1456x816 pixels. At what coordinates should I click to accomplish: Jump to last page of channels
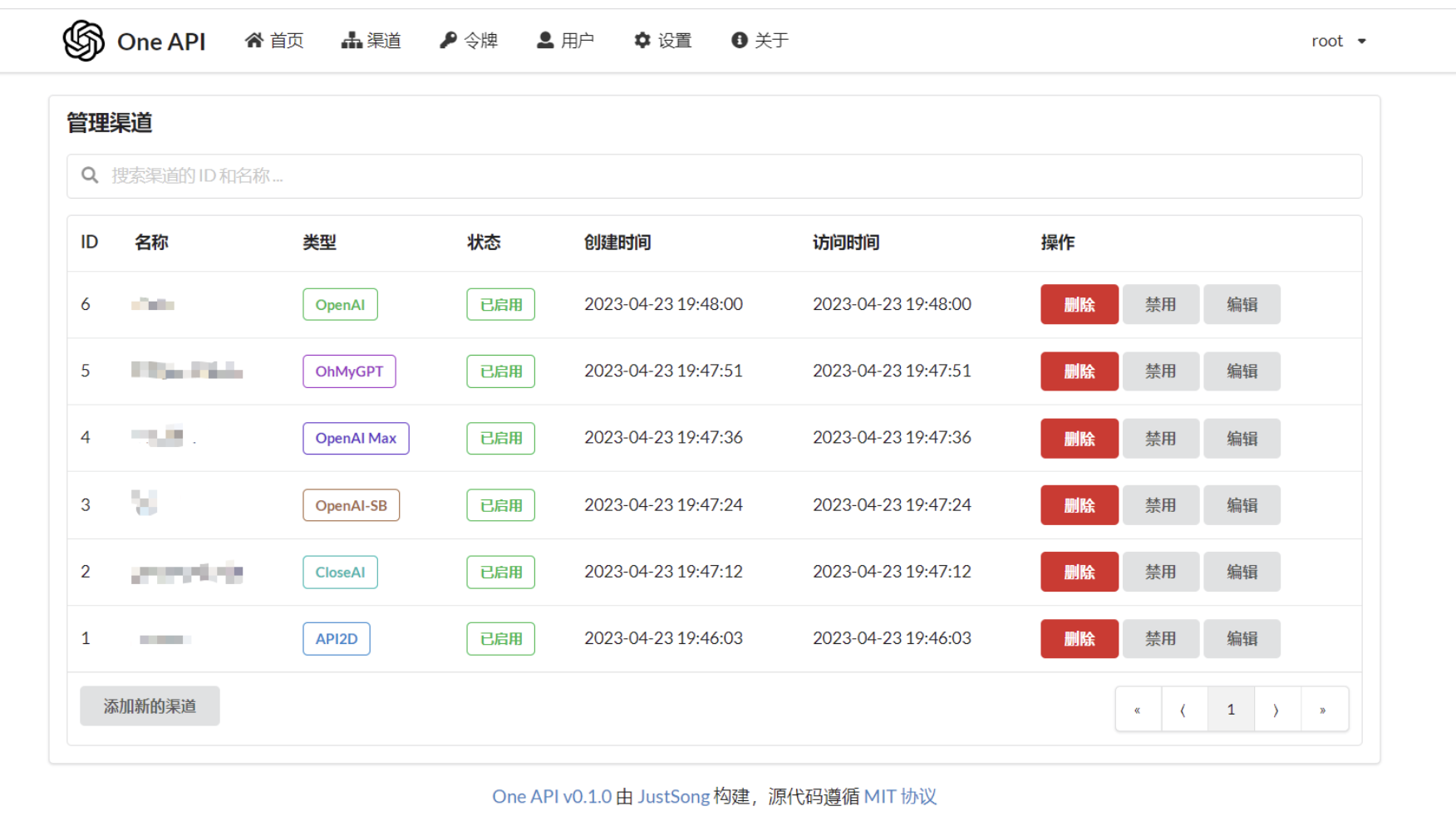(1323, 710)
